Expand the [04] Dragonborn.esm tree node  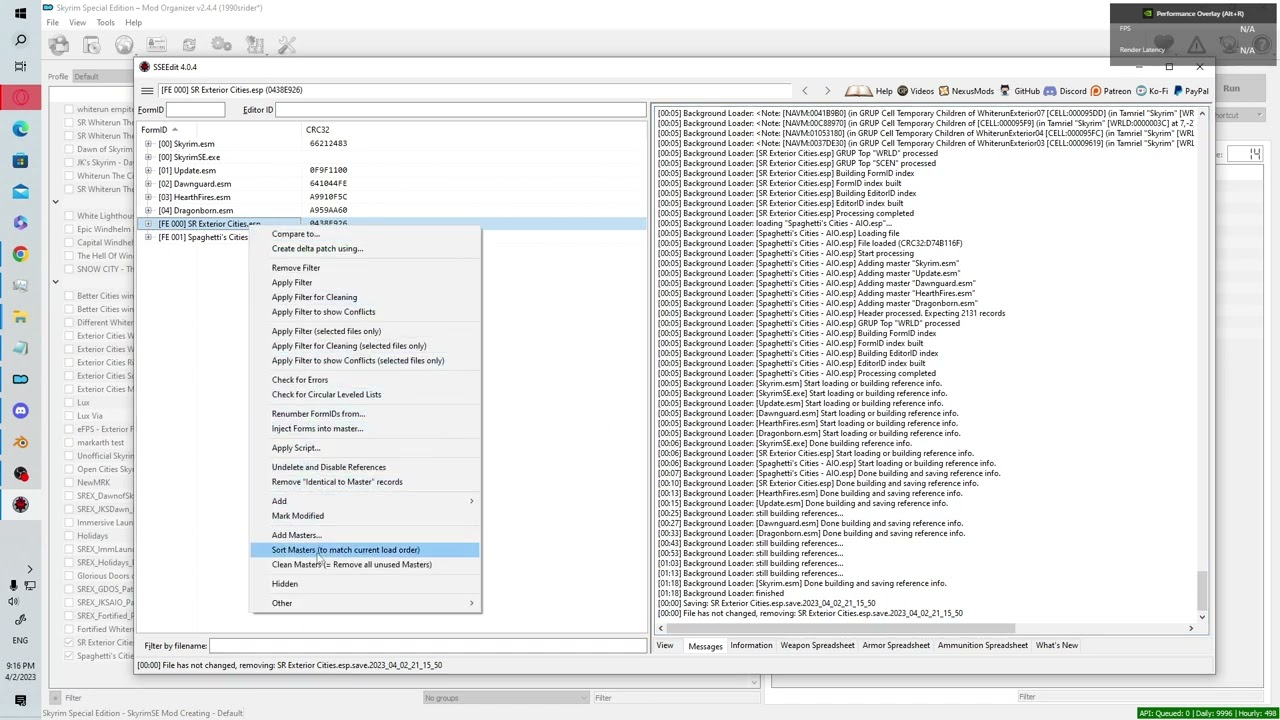(x=148, y=211)
